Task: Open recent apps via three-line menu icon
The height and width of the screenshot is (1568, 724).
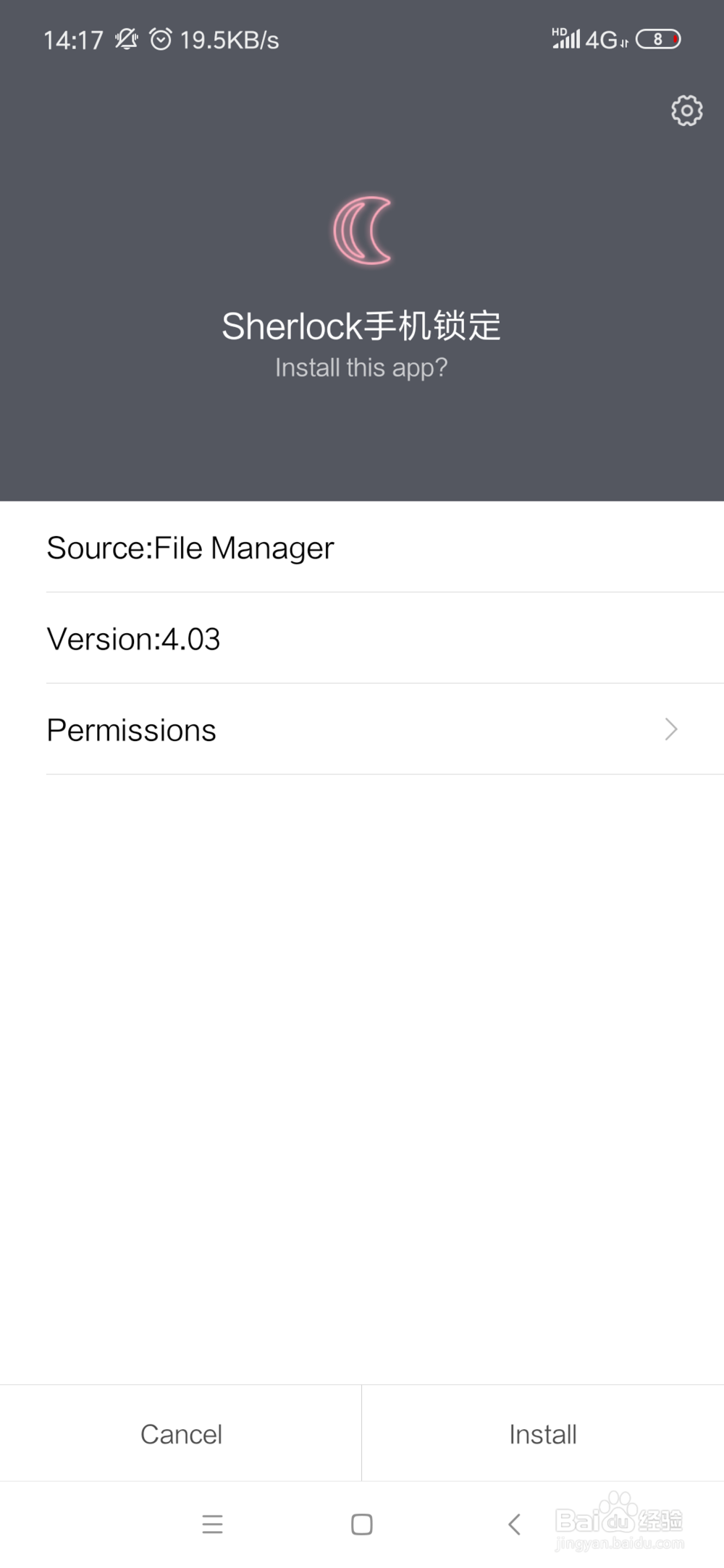Action: point(212,1524)
